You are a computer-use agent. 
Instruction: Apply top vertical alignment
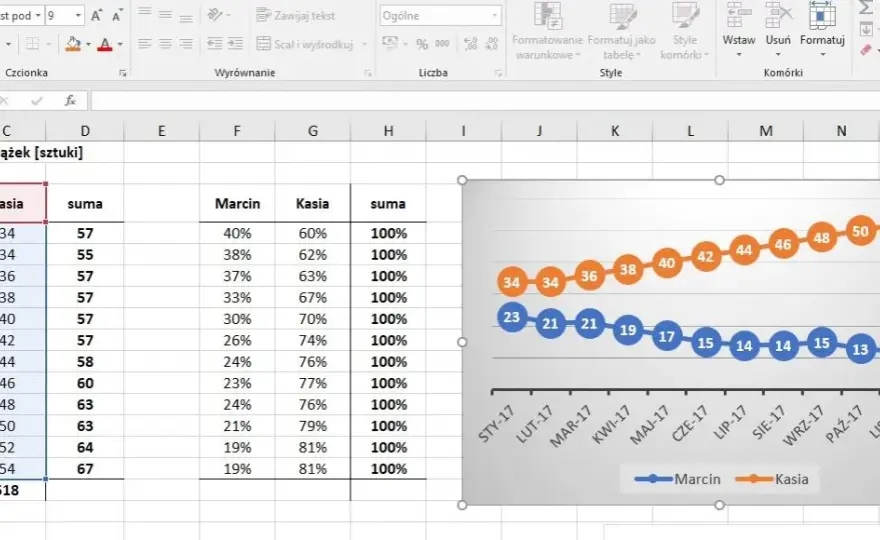click(x=145, y=12)
